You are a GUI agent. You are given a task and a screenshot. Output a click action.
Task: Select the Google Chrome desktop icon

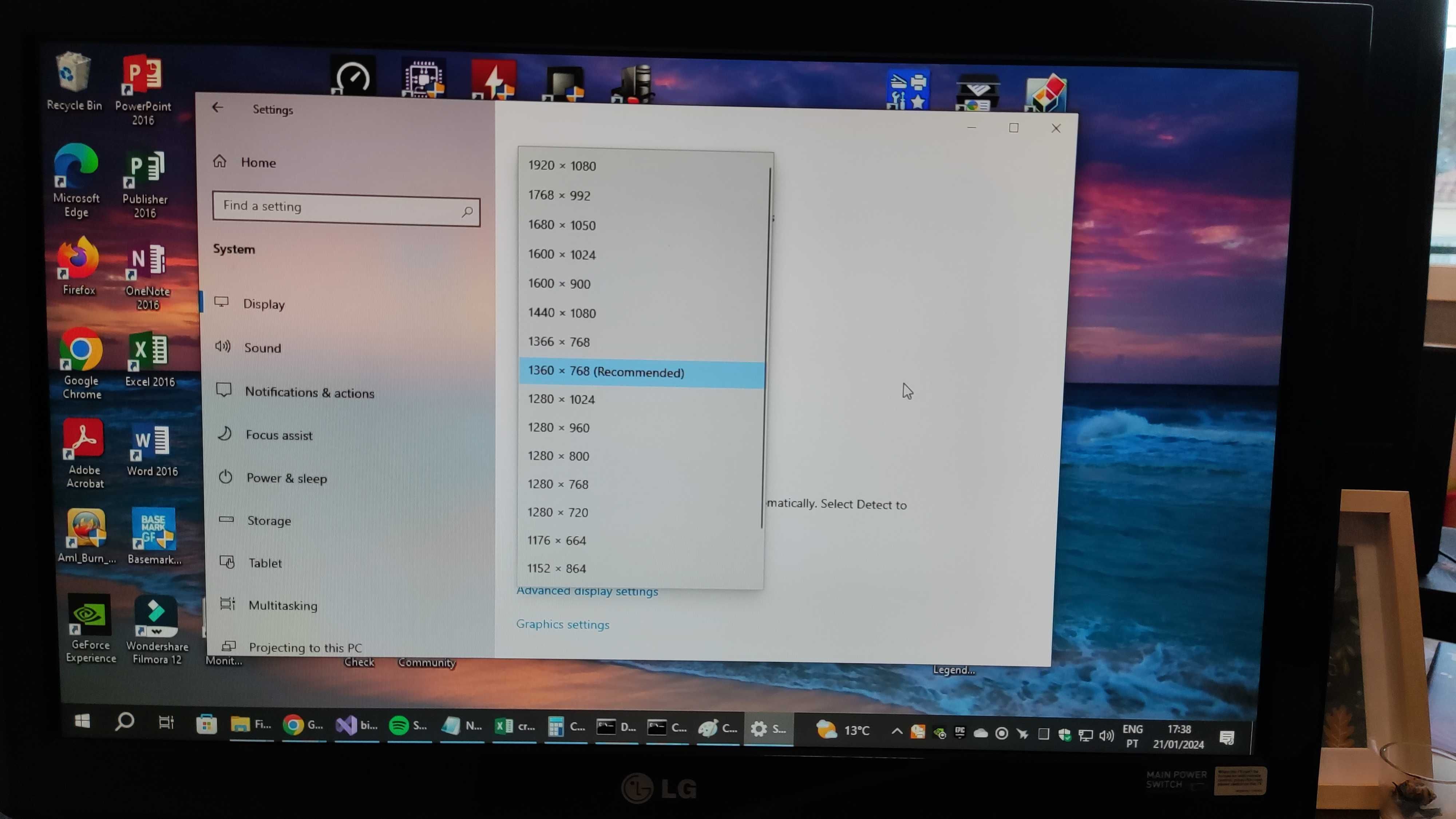point(82,364)
